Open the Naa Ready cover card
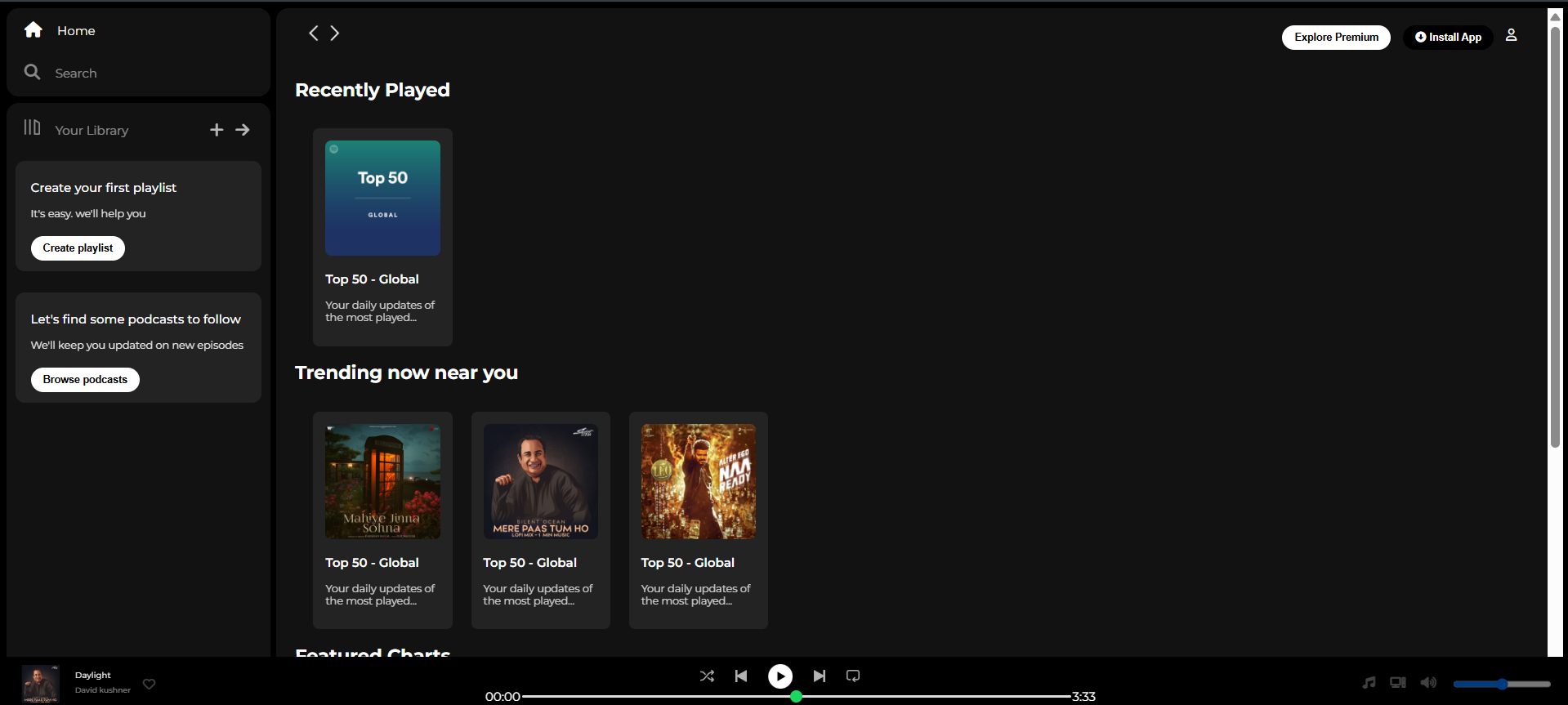1568x705 pixels. pyautogui.click(x=699, y=520)
